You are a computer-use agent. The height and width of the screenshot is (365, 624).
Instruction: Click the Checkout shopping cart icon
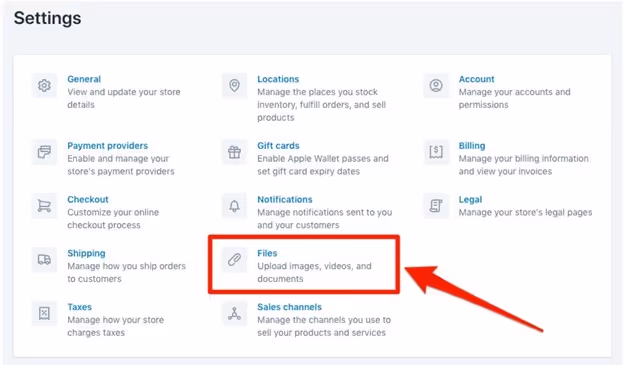click(44, 206)
